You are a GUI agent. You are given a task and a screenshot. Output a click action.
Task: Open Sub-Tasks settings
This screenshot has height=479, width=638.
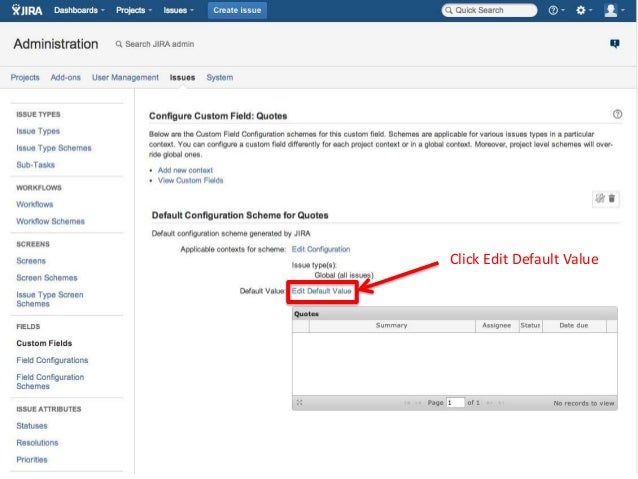[35, 165]
